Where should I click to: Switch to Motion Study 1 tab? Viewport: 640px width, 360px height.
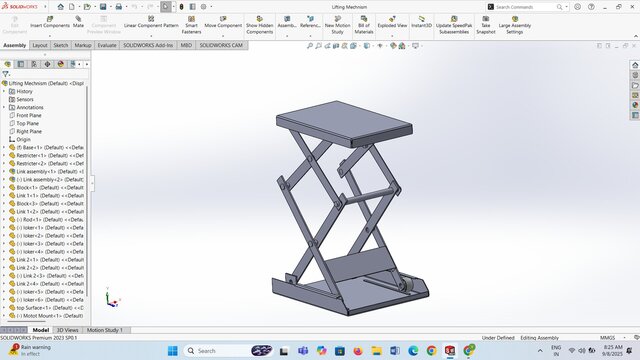click(x=104, y=330)
